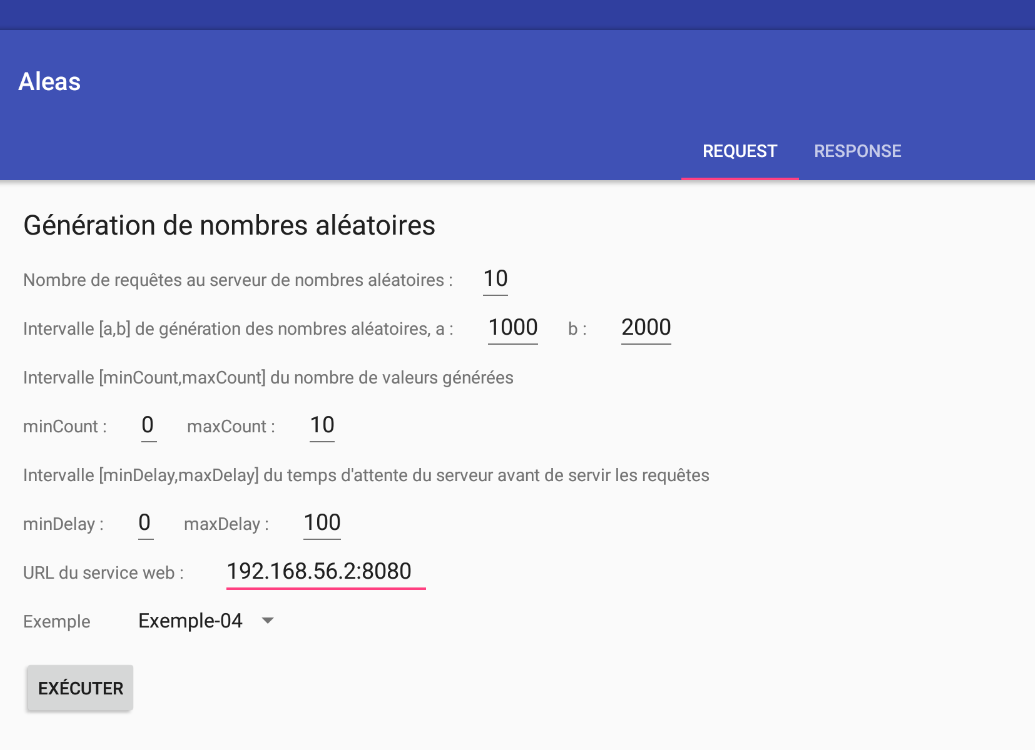This screenshot has width=1035, height=750.
Task: Focus the maxDelay input field showing 100
Action: pyautogui.click(x=322, y=522)
